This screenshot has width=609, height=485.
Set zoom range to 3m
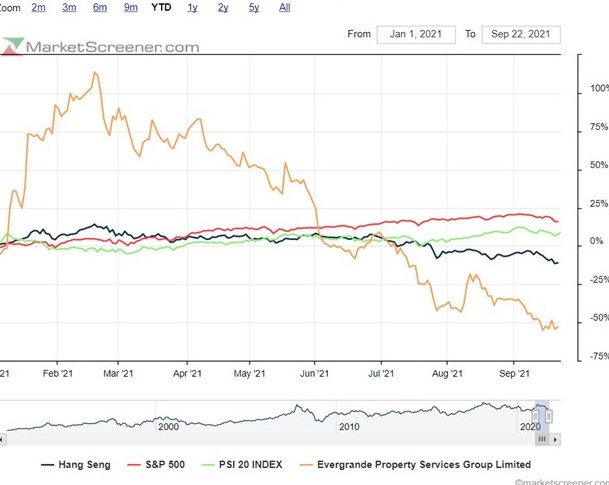tap(69, 7)
